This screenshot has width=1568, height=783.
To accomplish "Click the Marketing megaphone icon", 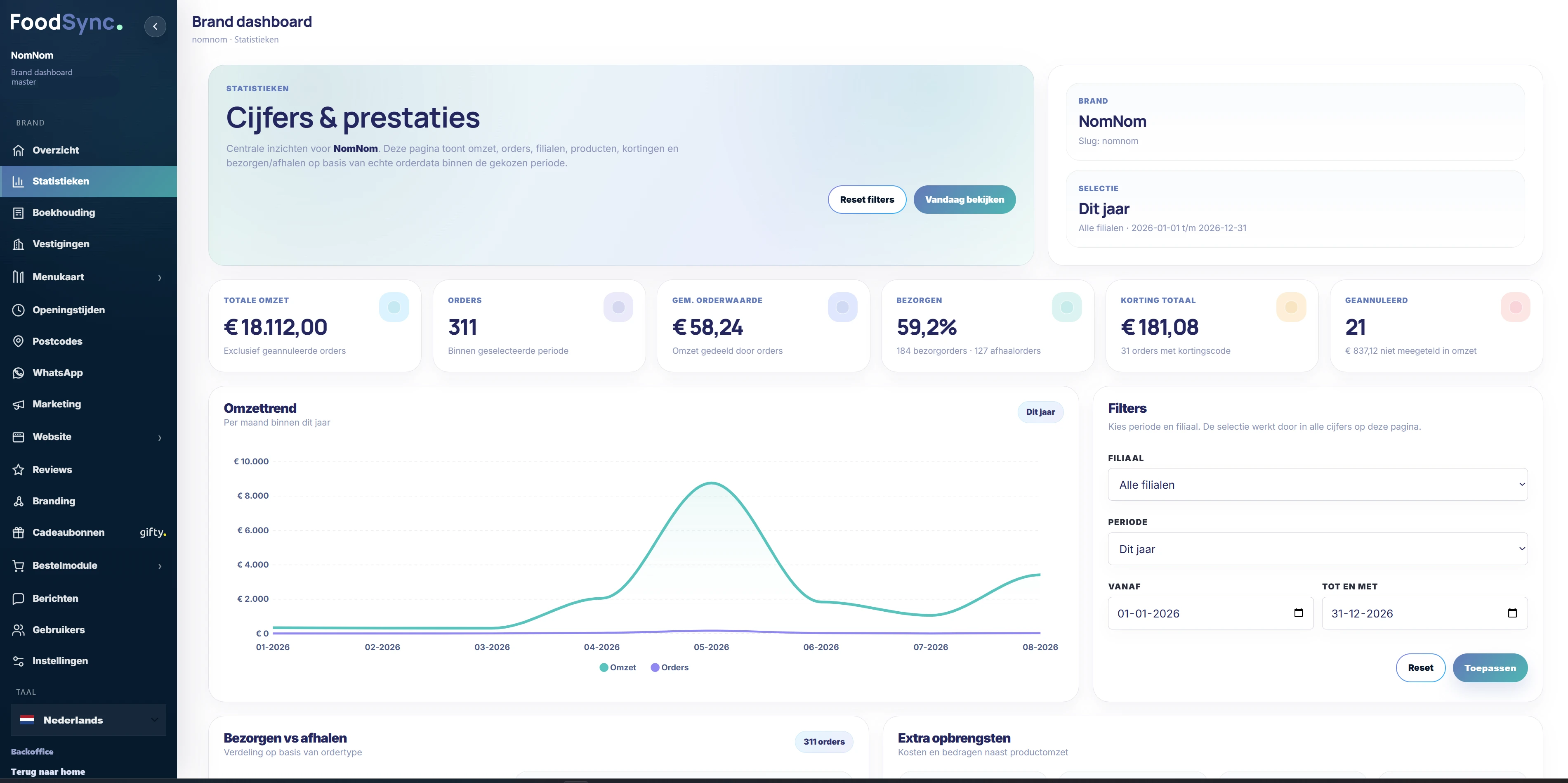I will (x=19, y=404).
